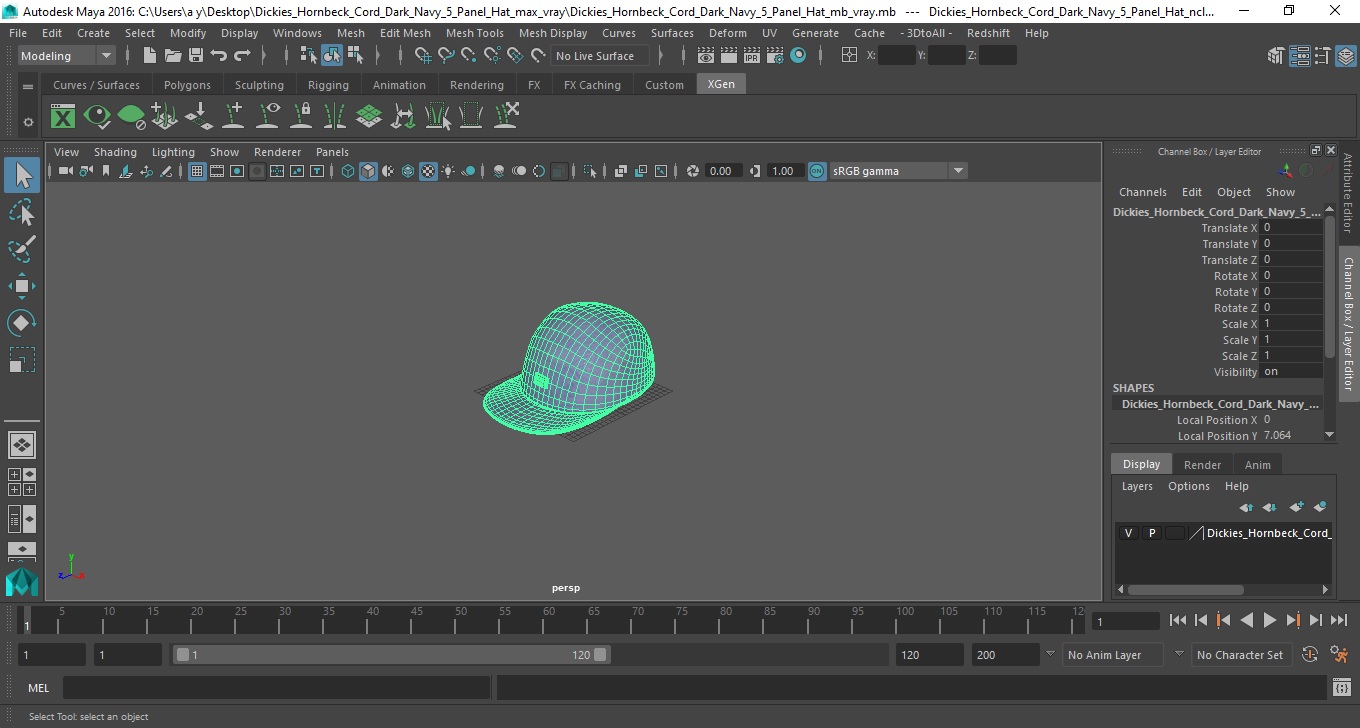Open viewport Shading menu

tap(115, 152)
